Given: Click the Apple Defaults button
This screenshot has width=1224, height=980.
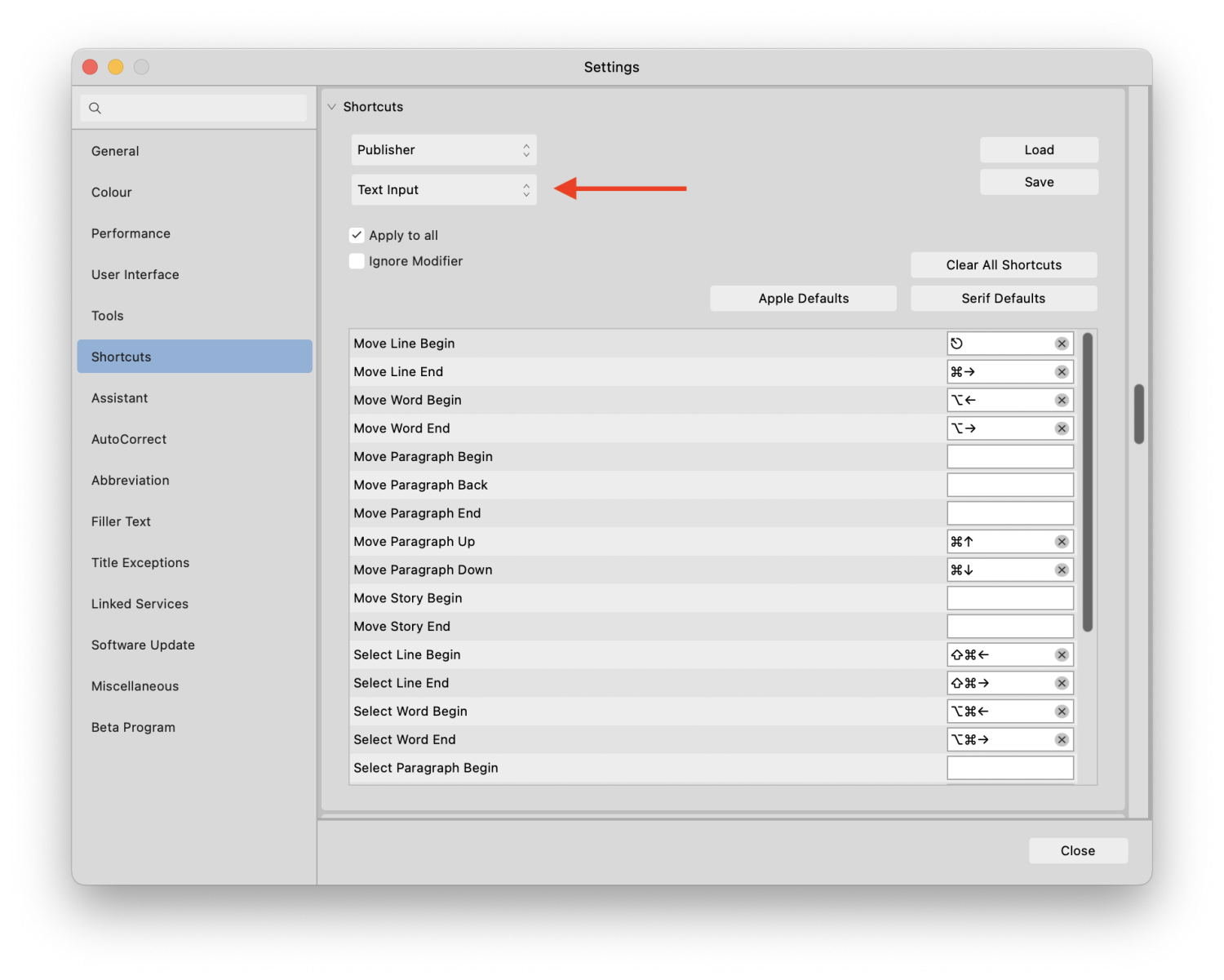Looking at the screenshot, I should (803, 299).
